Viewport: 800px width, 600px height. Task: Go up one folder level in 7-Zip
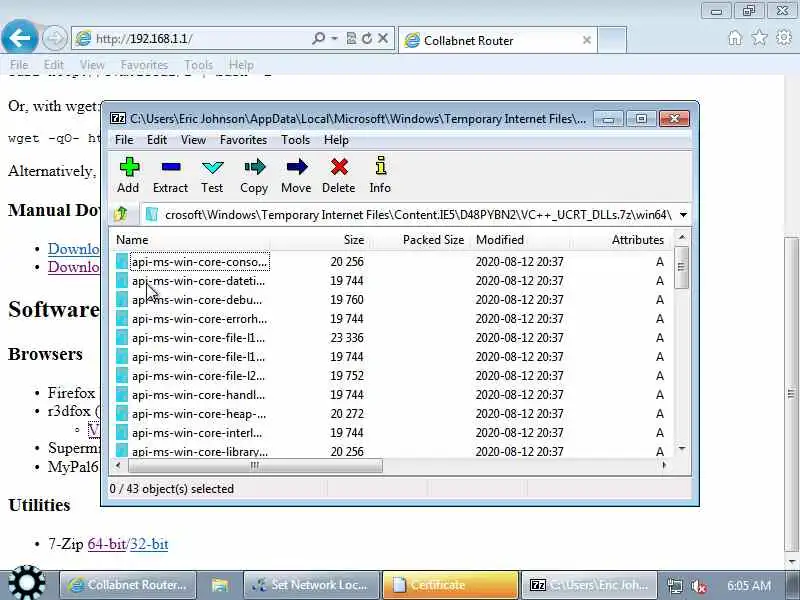pyautogui.click(x=121, y=215)
